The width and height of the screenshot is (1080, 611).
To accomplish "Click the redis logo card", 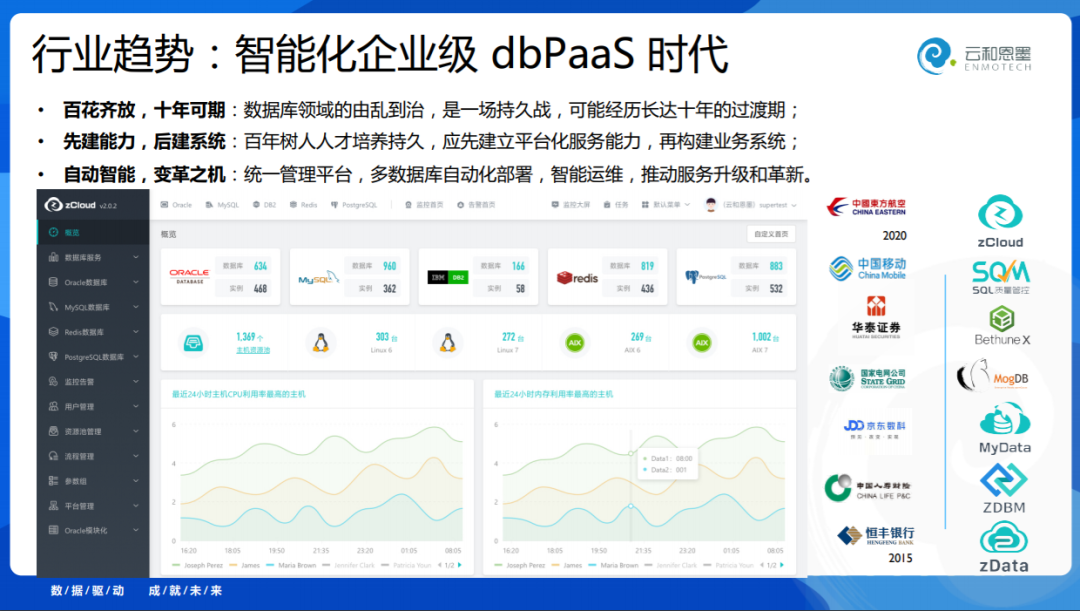I will click(577, 278).
